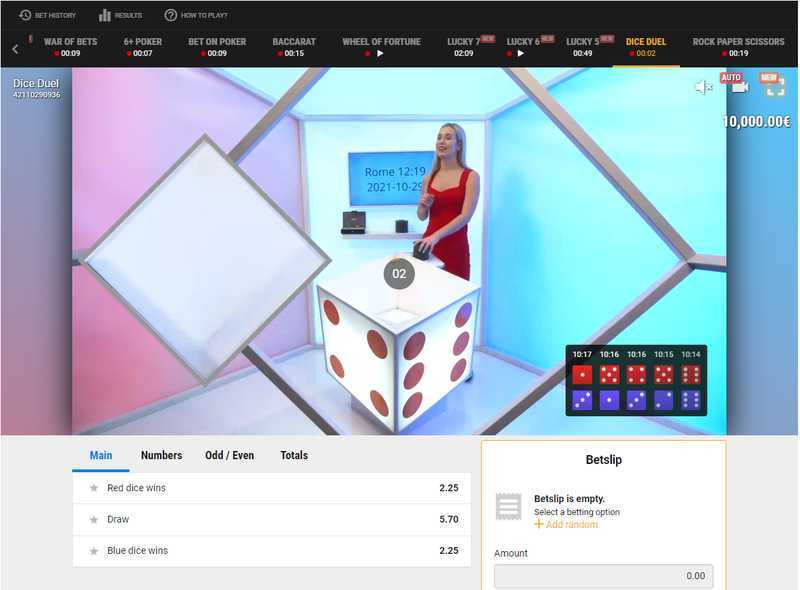Focus the Amount input field
Image resolution: width=800 pixels, height=590 pixels.
coord(604,576)
